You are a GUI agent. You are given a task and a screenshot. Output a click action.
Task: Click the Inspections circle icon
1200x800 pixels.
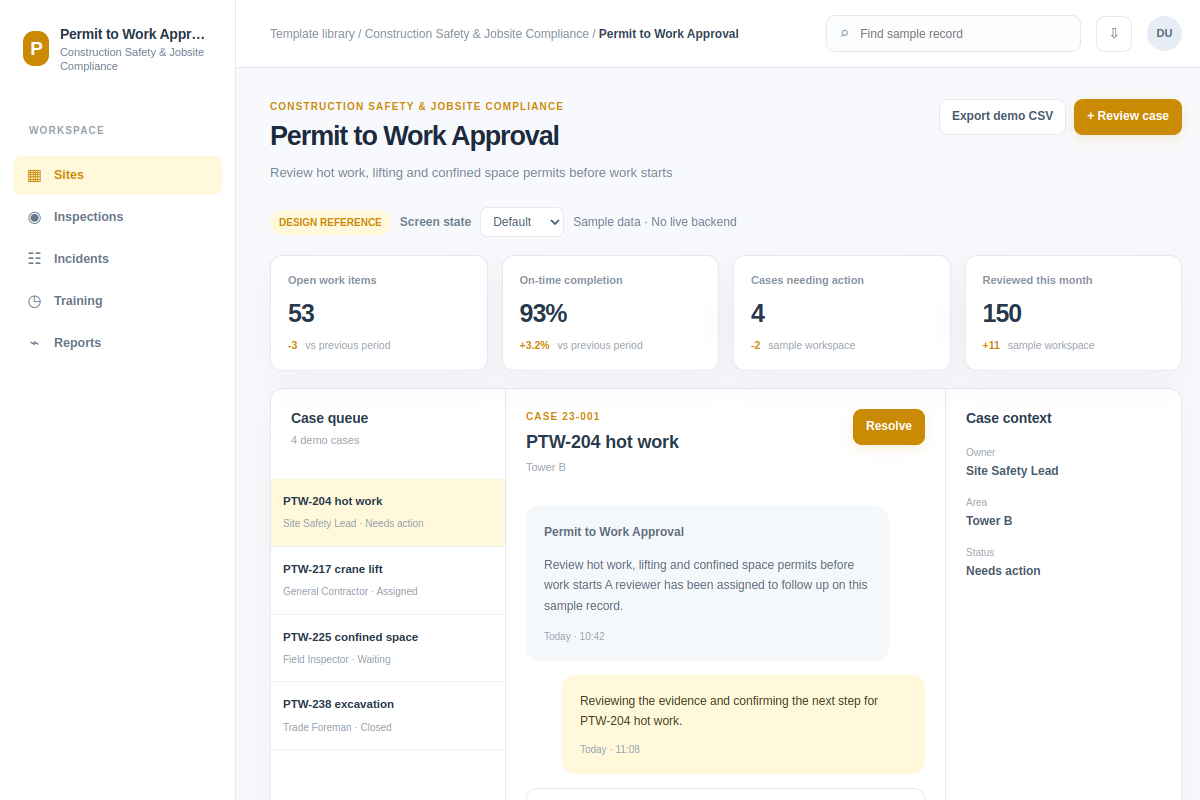point(34,217)
